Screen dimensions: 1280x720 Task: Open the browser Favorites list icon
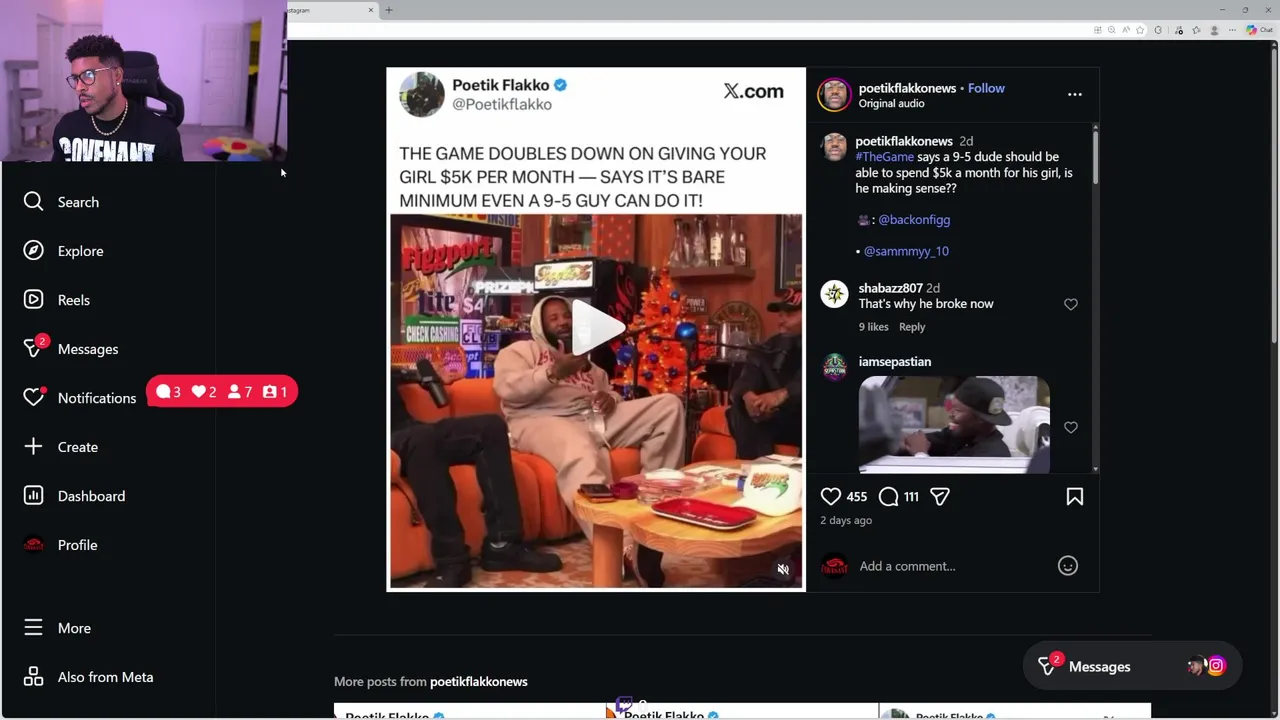(1196, 30)
